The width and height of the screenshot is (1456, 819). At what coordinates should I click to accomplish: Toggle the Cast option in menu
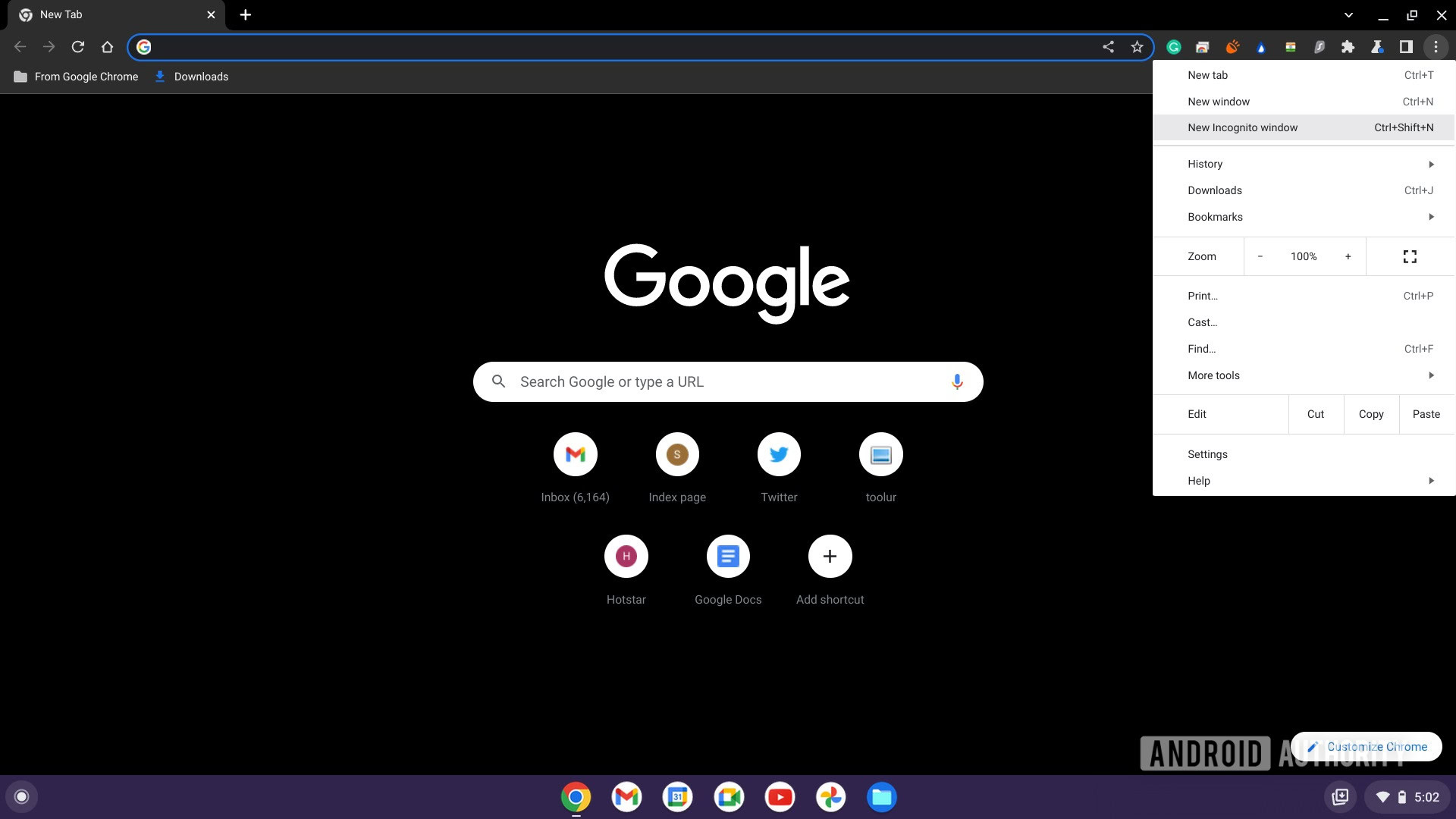click(x=1202, y=322)
